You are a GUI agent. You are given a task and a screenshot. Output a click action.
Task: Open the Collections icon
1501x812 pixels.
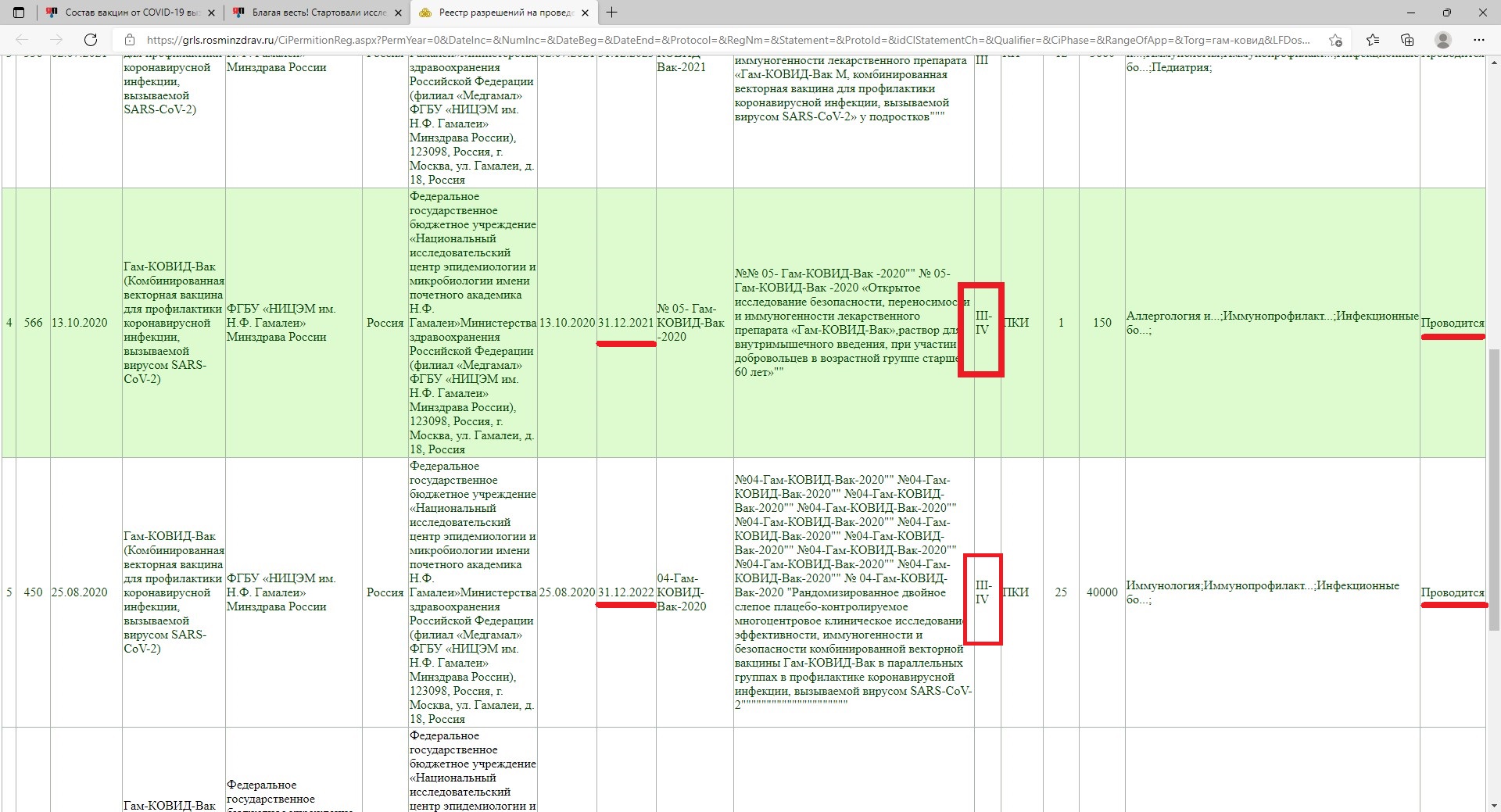coord(1407,40)
